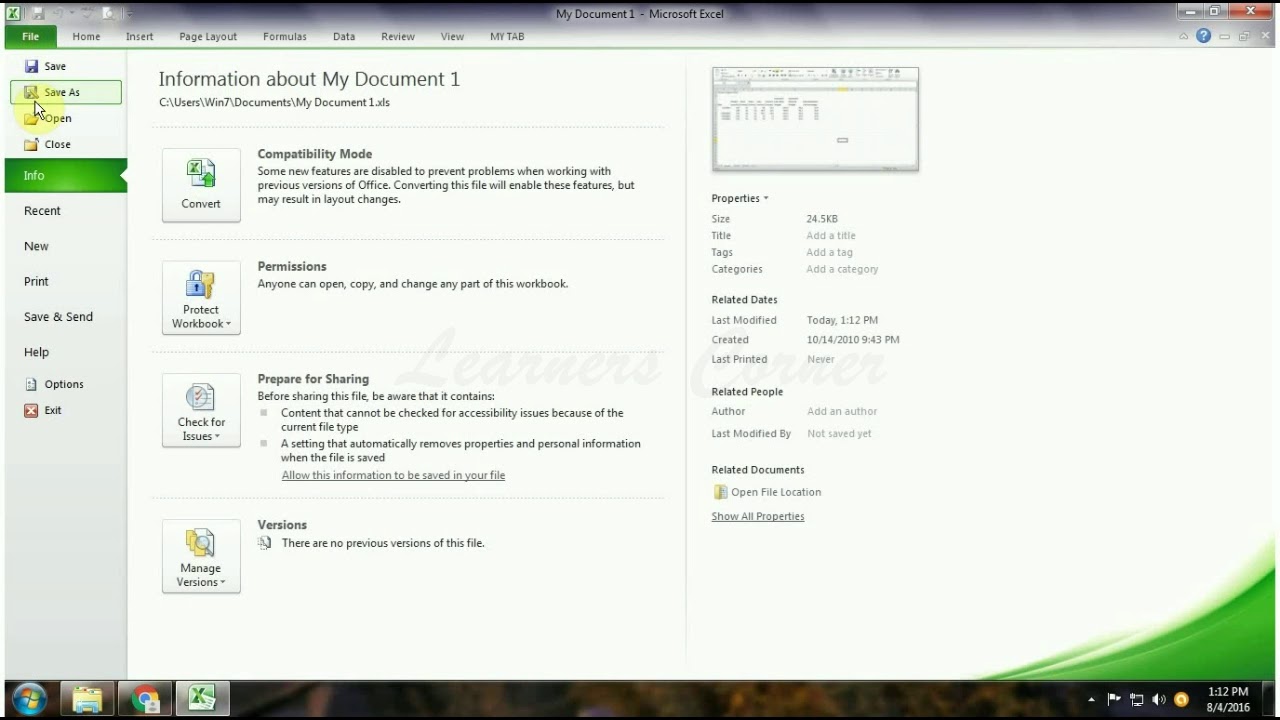This screenshot has width=1280, height=720.
Task: Switch to the Home tab
Action: click(86, 36)
